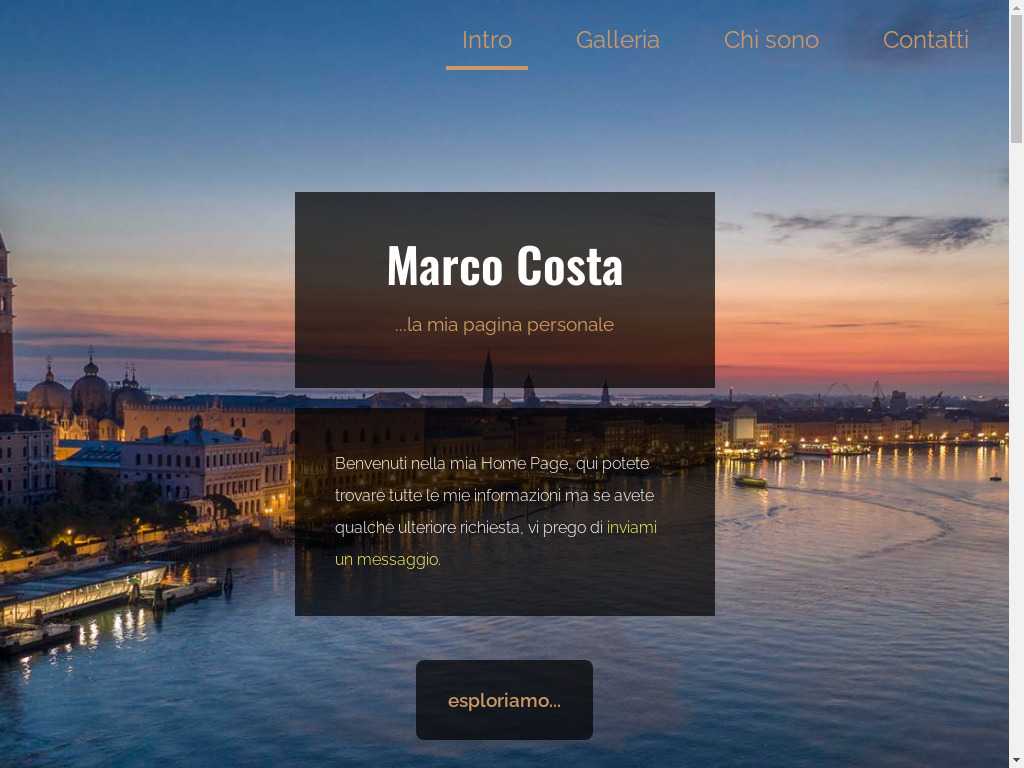Viewport: 1024px width, 768px height.
Task: Click the esploriamo... button
Action: click(504, 700)
